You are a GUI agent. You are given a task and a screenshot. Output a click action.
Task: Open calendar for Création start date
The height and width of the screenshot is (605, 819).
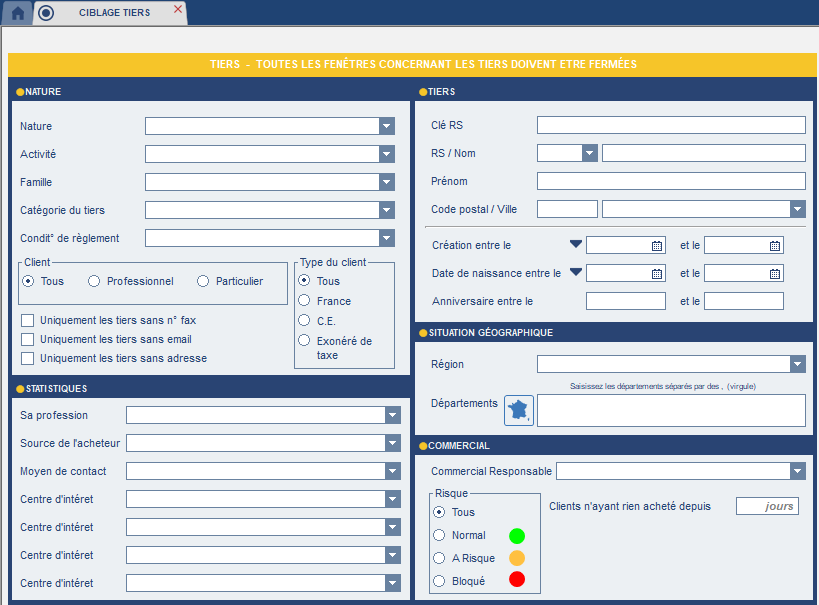pos(657,246)
